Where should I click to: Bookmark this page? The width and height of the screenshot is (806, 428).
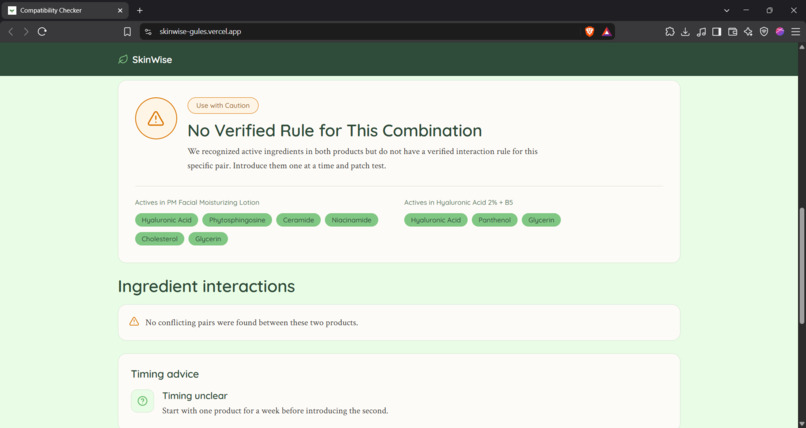127,32
